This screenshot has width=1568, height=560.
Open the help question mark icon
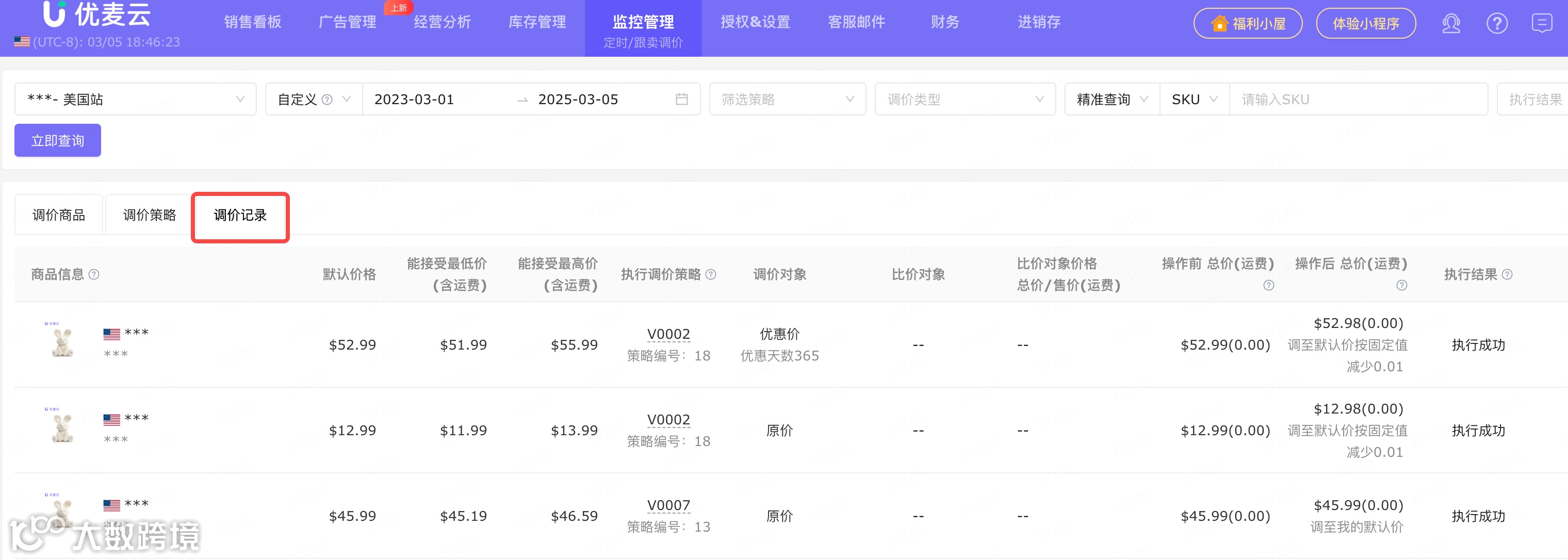1497,24
